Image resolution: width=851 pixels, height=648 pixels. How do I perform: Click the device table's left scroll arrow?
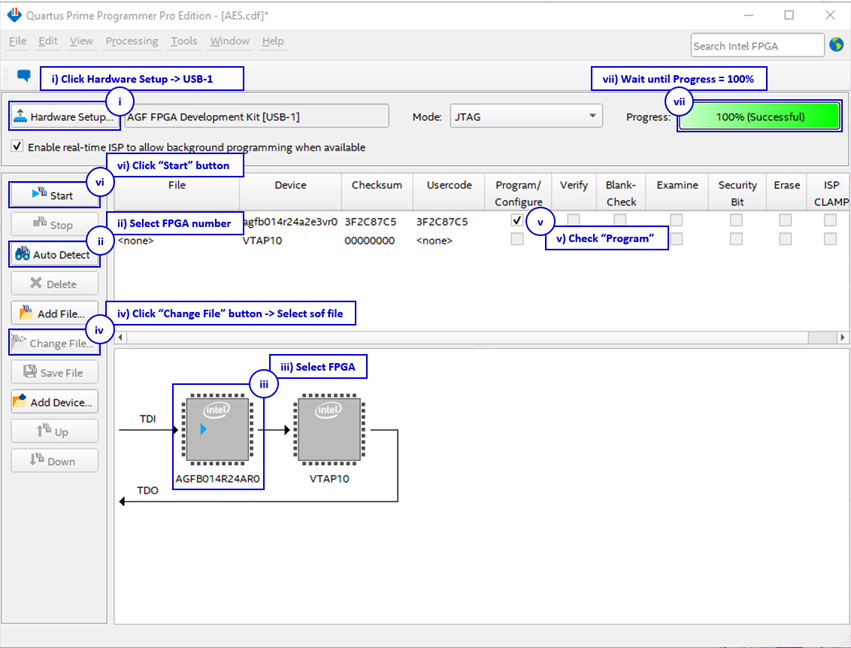tap(120, 337)
